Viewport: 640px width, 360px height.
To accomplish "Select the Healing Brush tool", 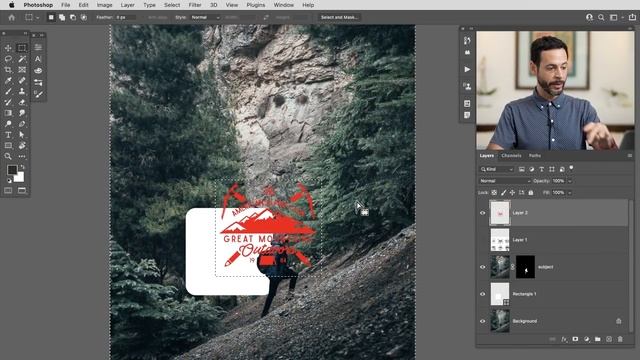I will [x=22, y=80].
